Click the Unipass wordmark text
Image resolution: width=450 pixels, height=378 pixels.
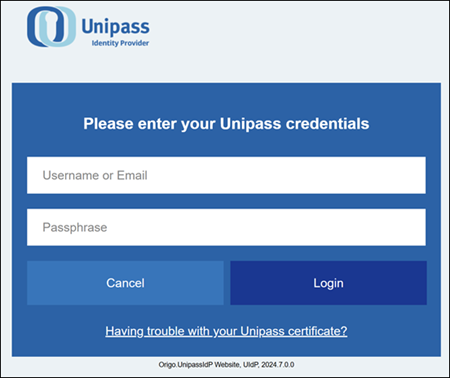click(116, 26)
